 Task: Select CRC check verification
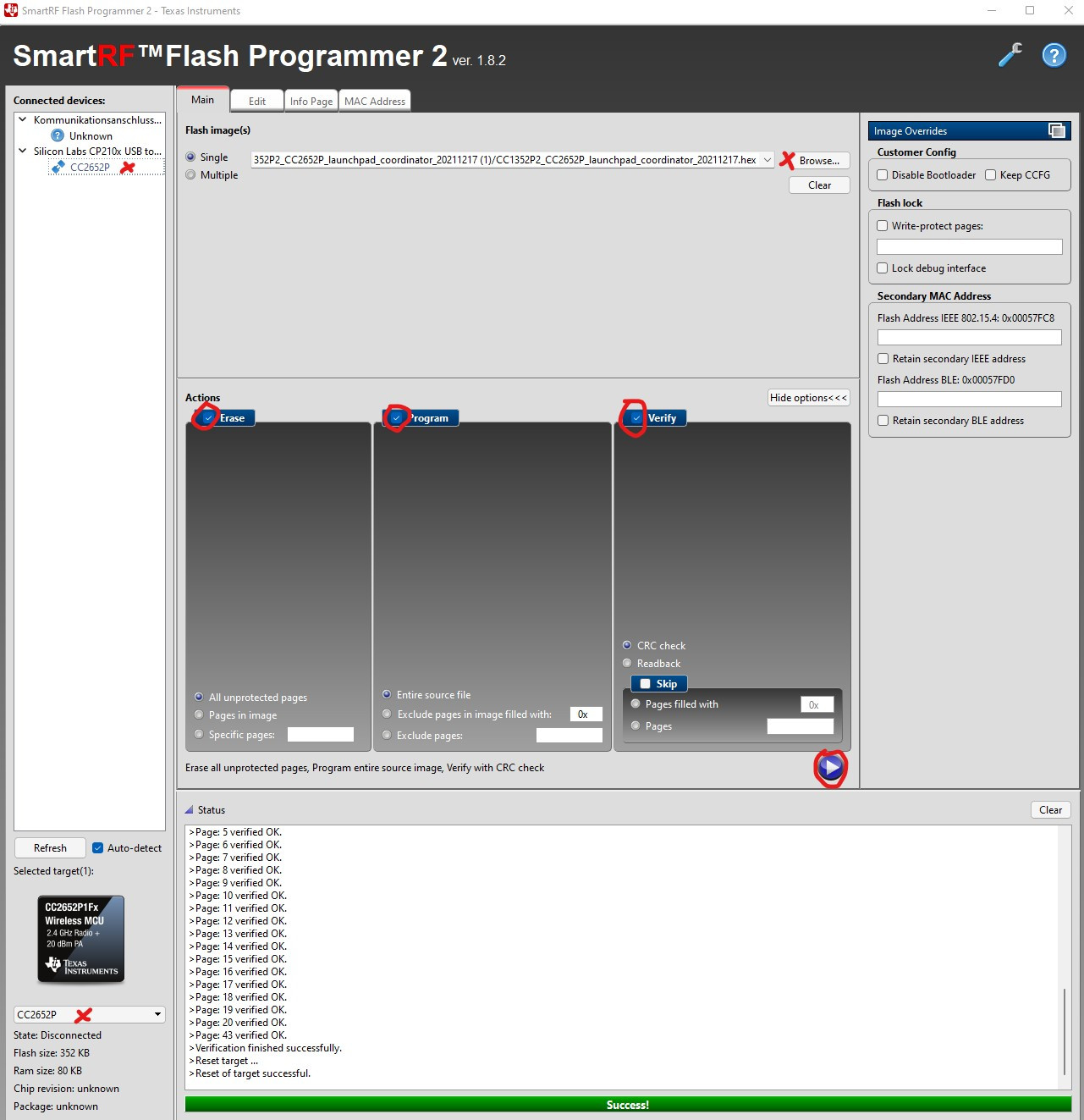pos(627,646)
